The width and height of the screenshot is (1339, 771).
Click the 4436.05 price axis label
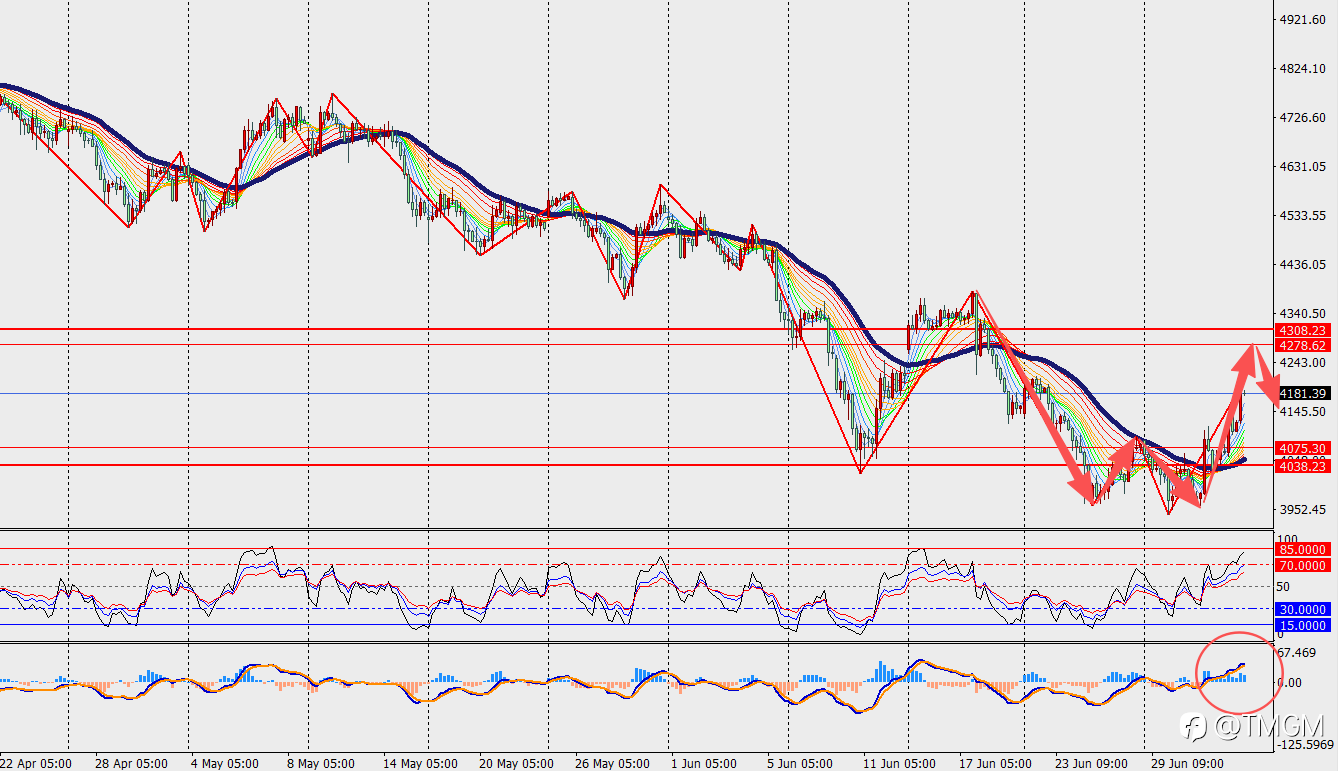pyautogui.click(x=1303, y=265)
